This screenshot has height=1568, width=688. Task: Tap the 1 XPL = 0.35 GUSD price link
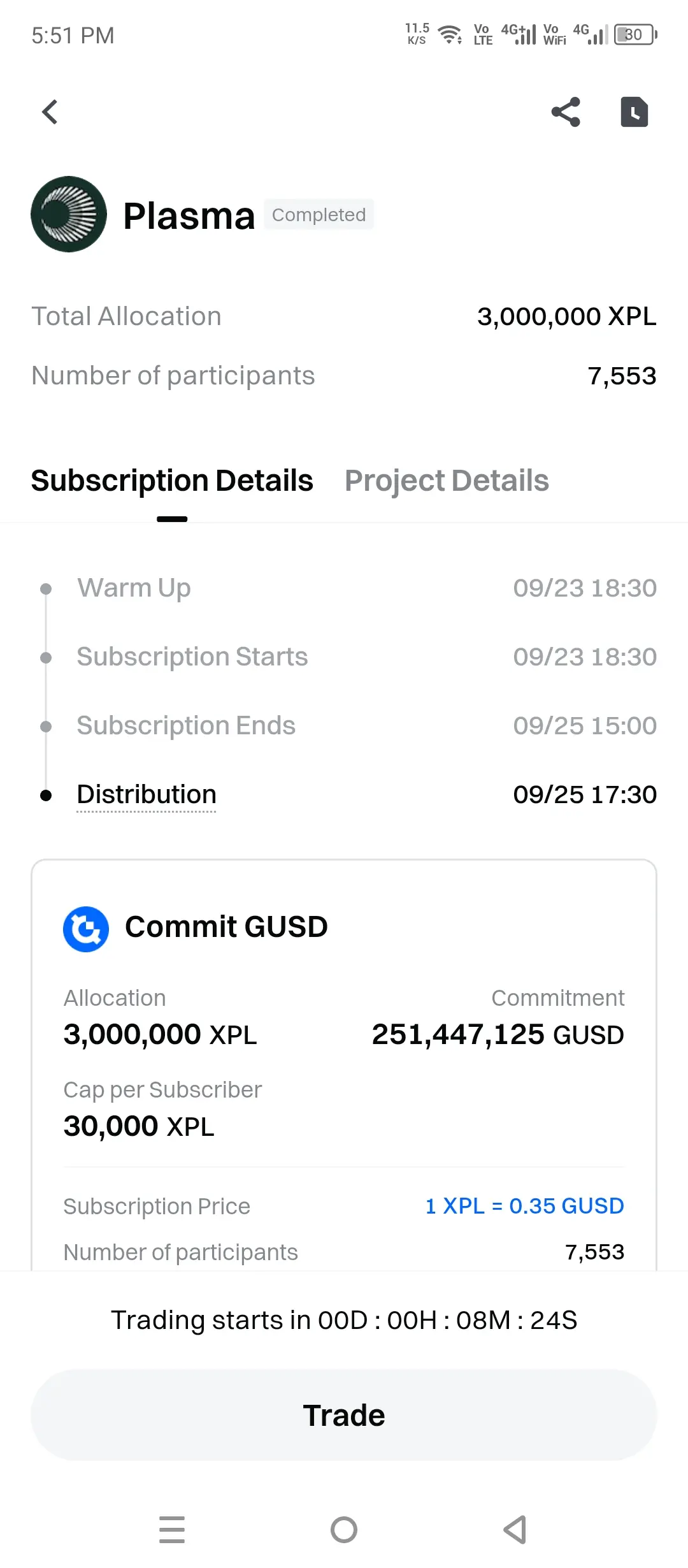tap(525, 1206)
